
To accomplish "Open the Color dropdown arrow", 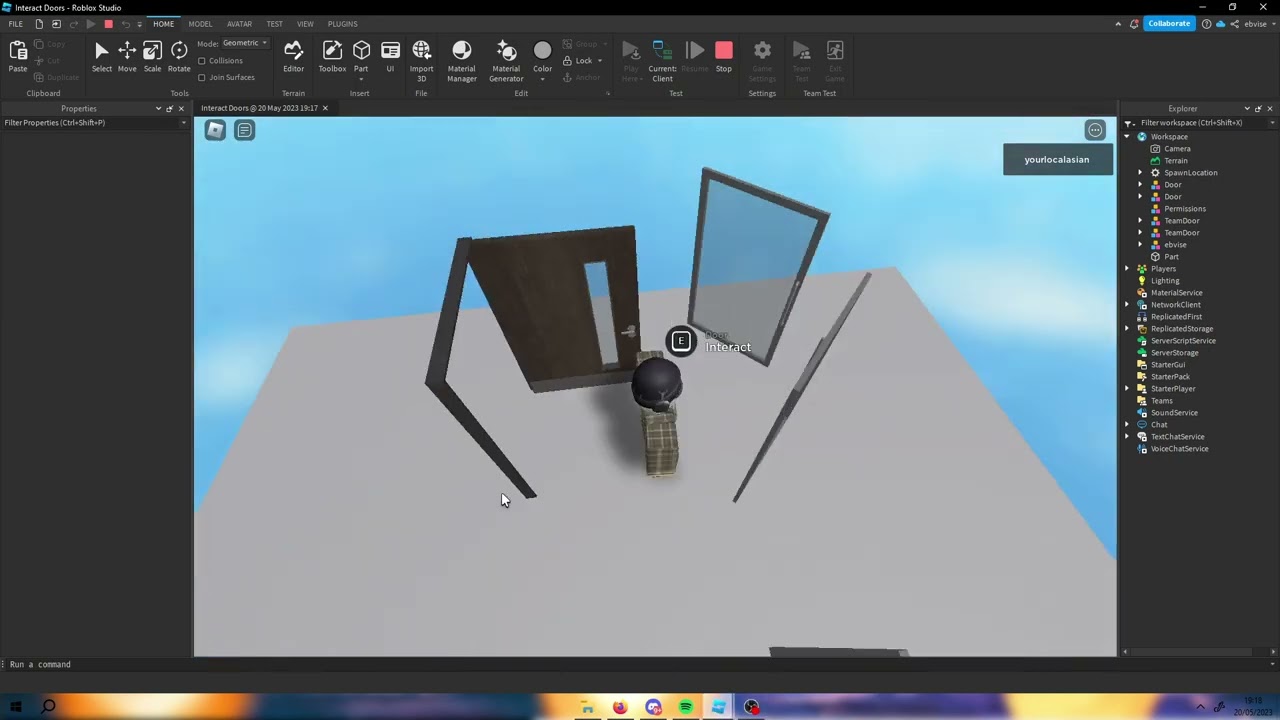I will tap(542, 79).
